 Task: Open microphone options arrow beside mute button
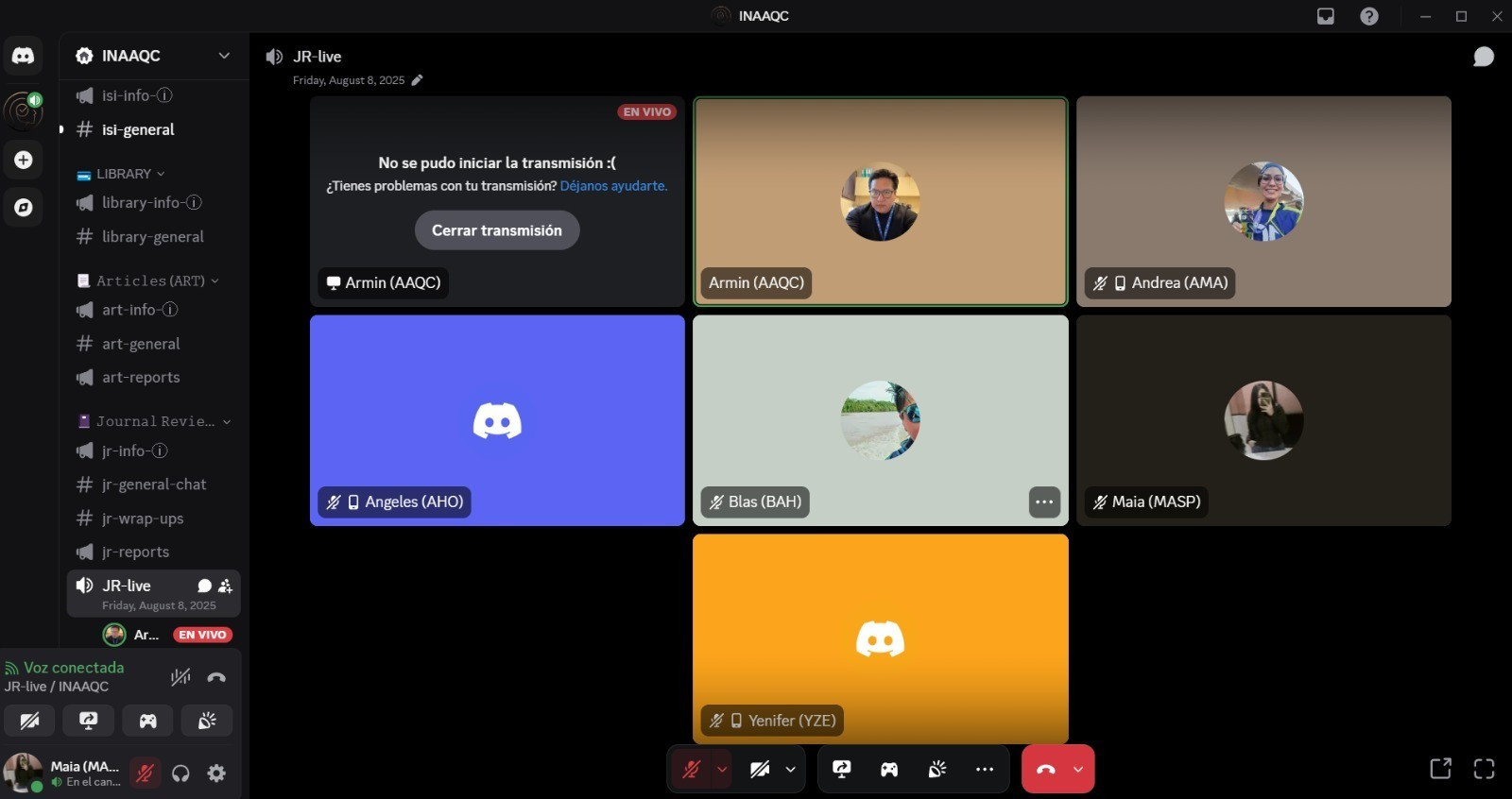coord(722,769)
